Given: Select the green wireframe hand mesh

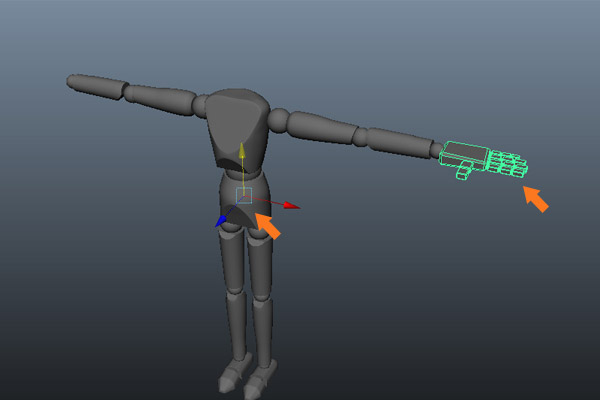Looking at the screenshot, I should pos(483,160).
